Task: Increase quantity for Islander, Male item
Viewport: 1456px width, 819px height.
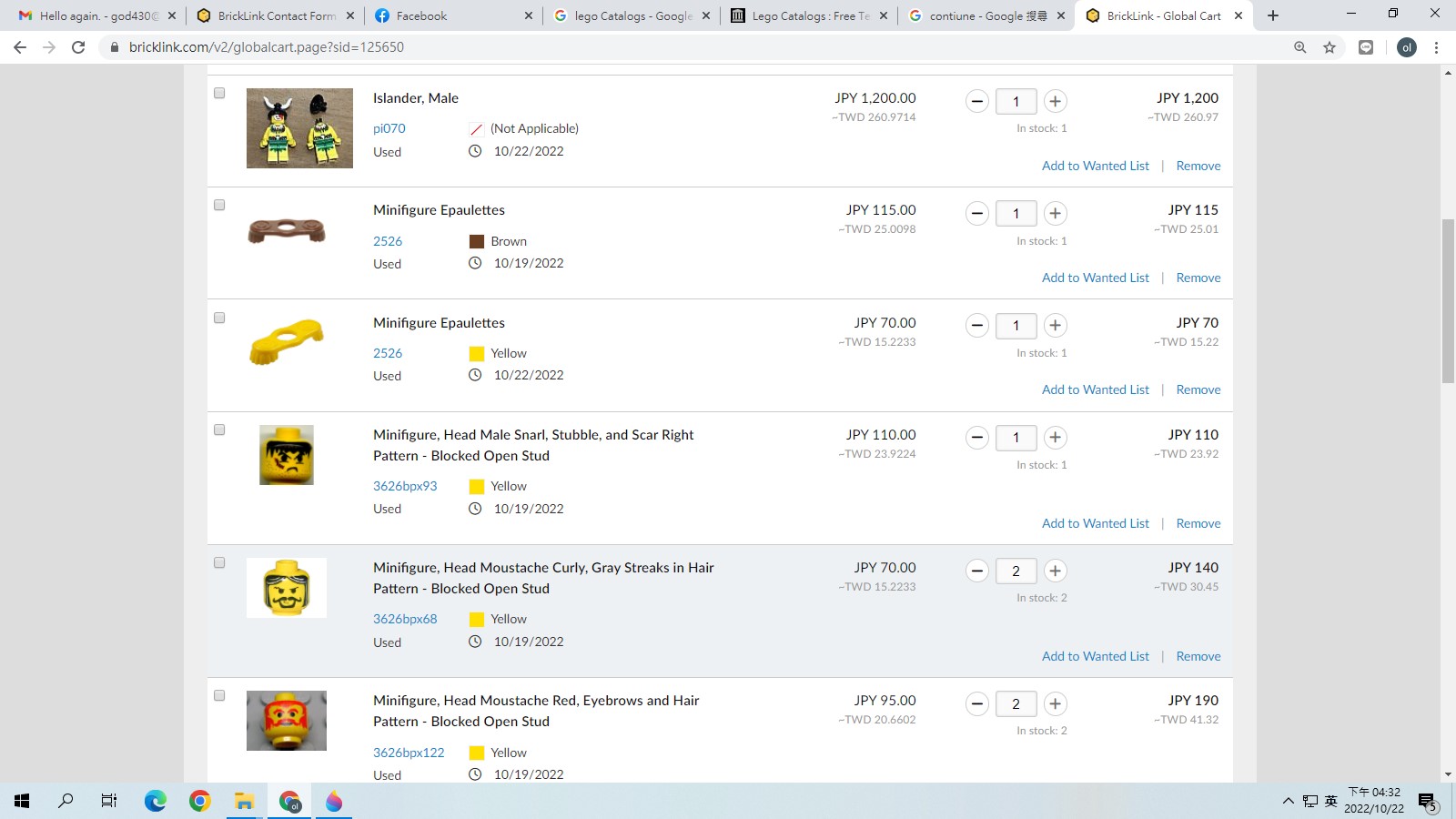Action: (x=1055, y=101)
